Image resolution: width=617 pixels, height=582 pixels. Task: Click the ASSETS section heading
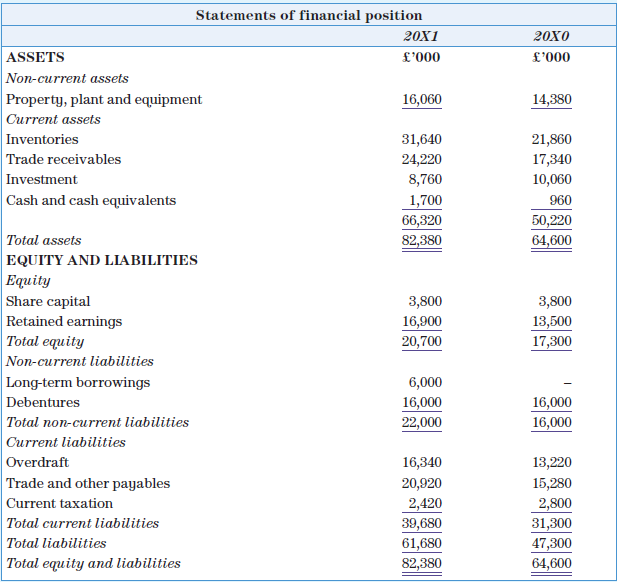(x=35, y=57)
